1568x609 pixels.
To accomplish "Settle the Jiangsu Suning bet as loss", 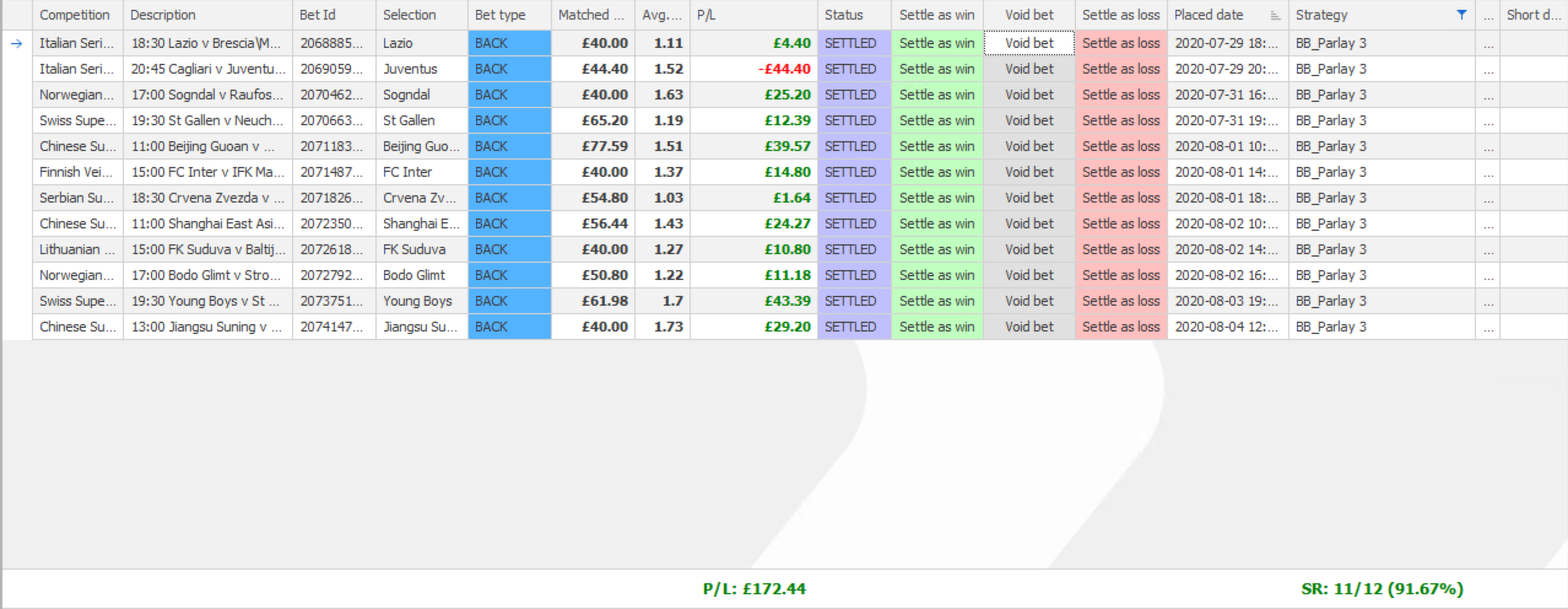I will (1121, 327).
